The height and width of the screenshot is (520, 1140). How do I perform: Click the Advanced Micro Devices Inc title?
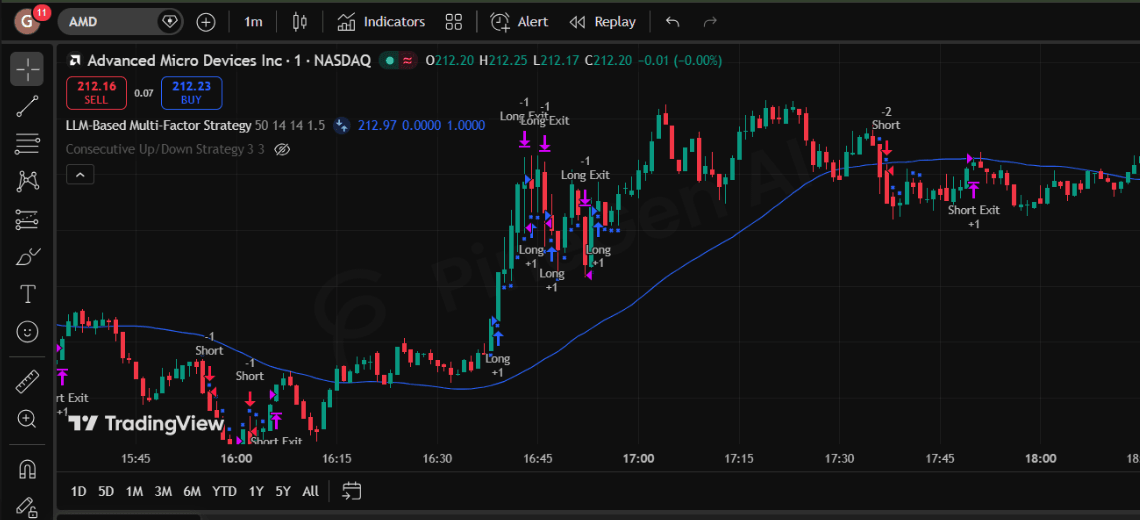(x=184, y=61)
